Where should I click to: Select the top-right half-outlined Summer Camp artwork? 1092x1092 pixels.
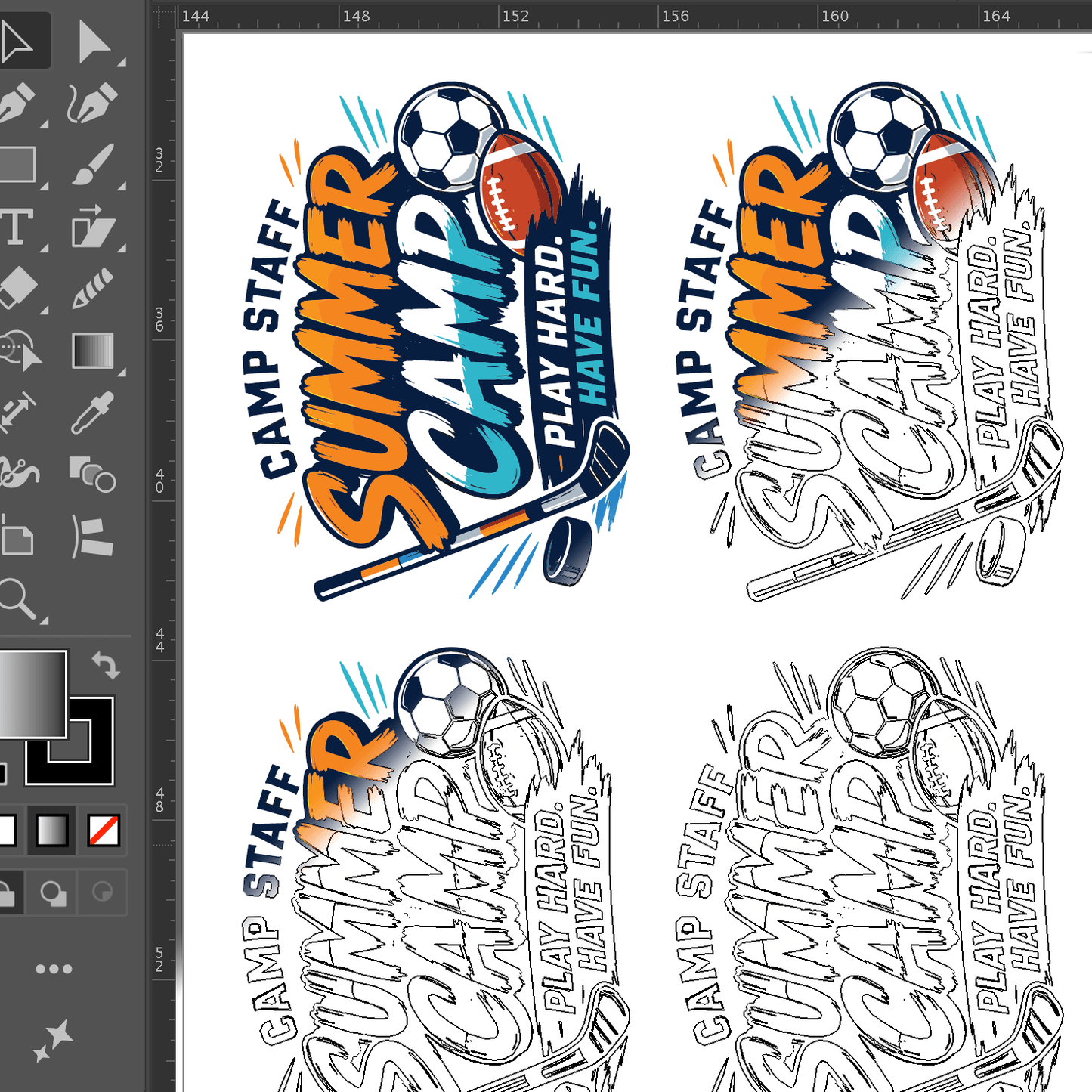(x=869, y=341)
